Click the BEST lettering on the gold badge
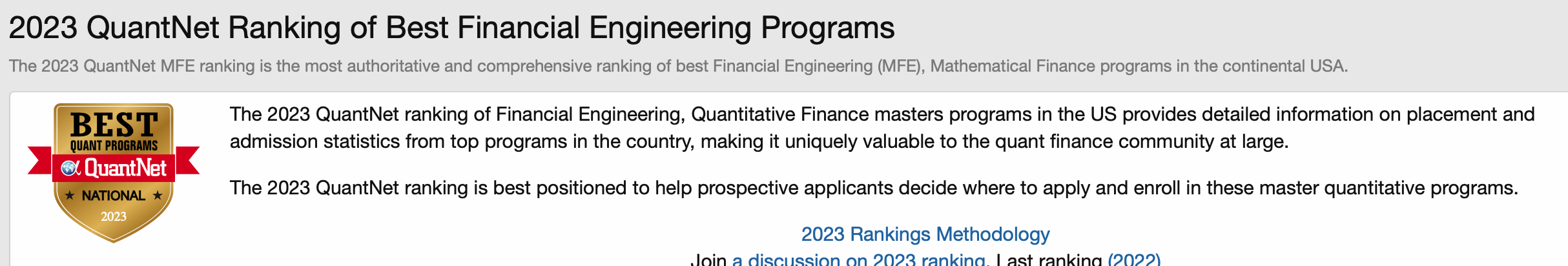 (114, 124)
